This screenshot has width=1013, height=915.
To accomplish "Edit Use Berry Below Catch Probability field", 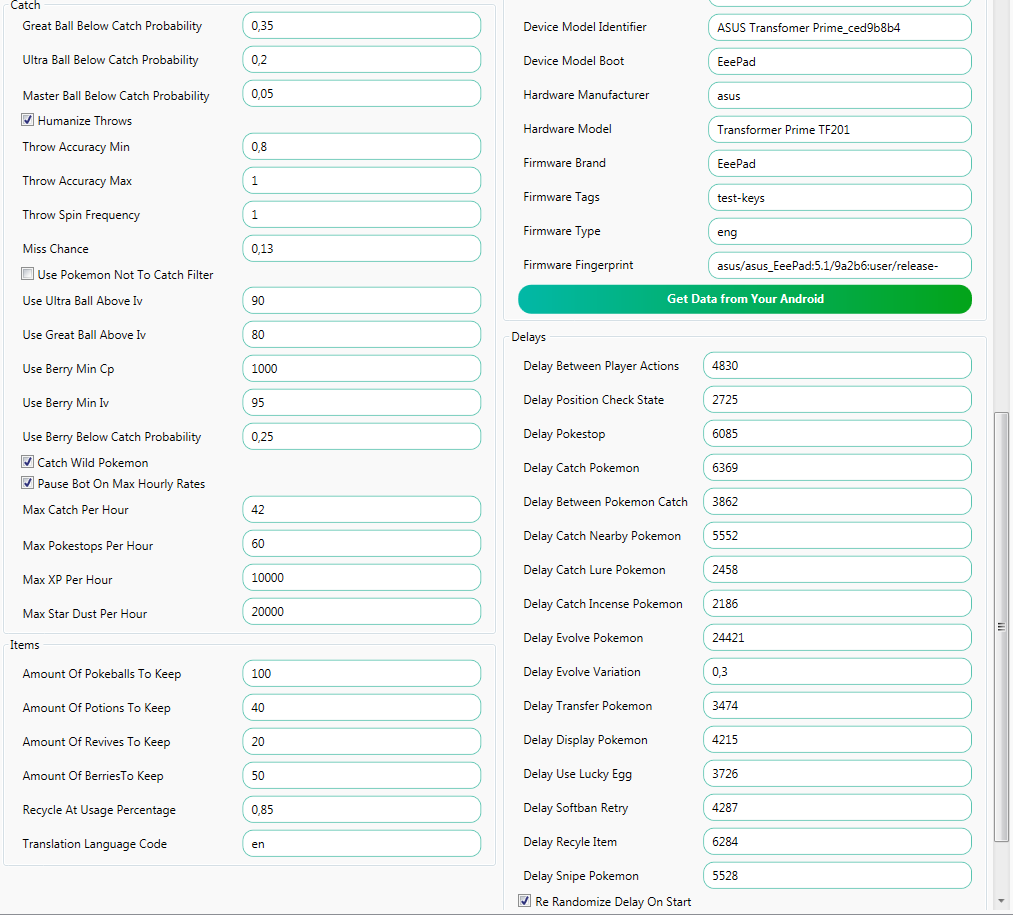I will click(362, 437).
